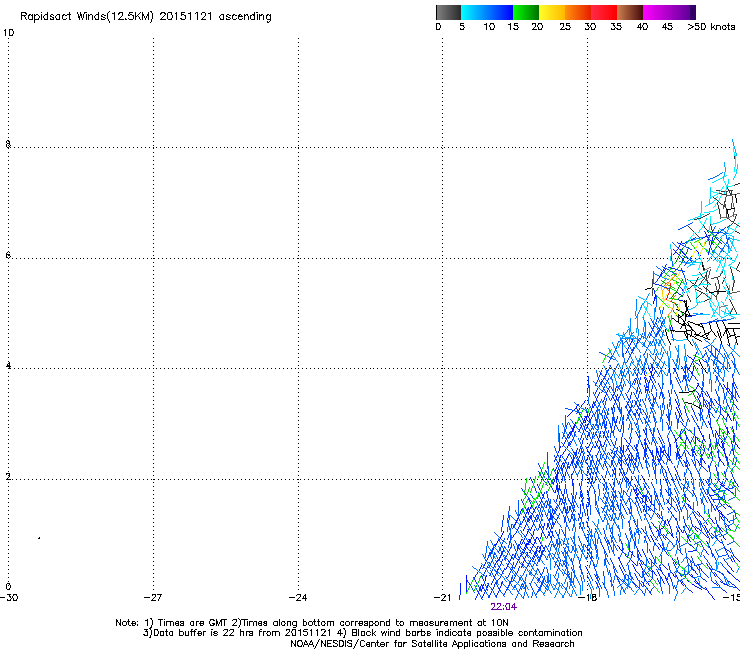Click the NOAA/NESDIS credit line
Viewport: 740px width, 650px height.
[x=432, y=644]
